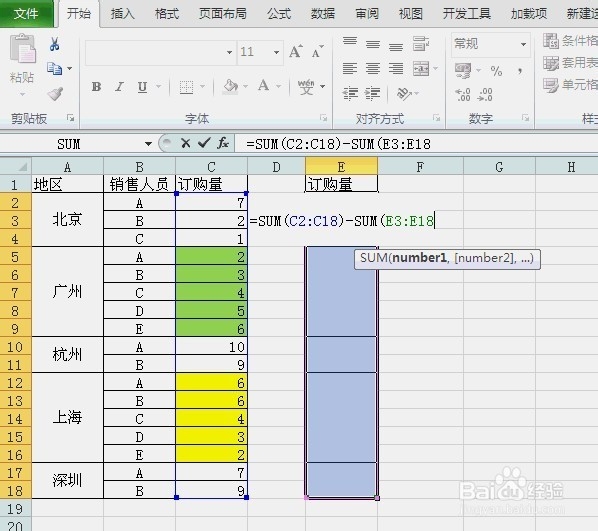Open the font name dropdown
This screenshot has width=598, height=531.
tap(230, 52)
